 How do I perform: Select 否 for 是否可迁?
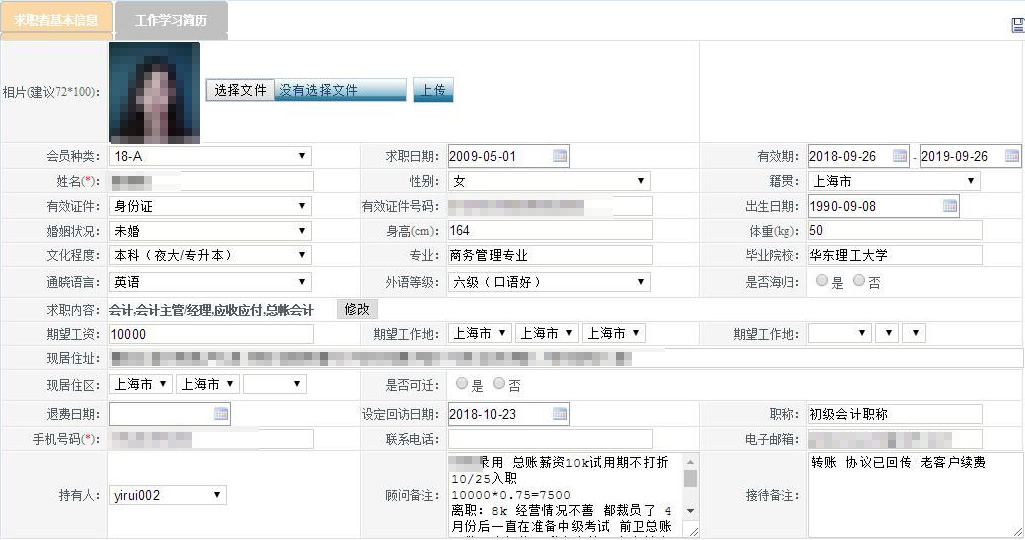tap(499, 384)
